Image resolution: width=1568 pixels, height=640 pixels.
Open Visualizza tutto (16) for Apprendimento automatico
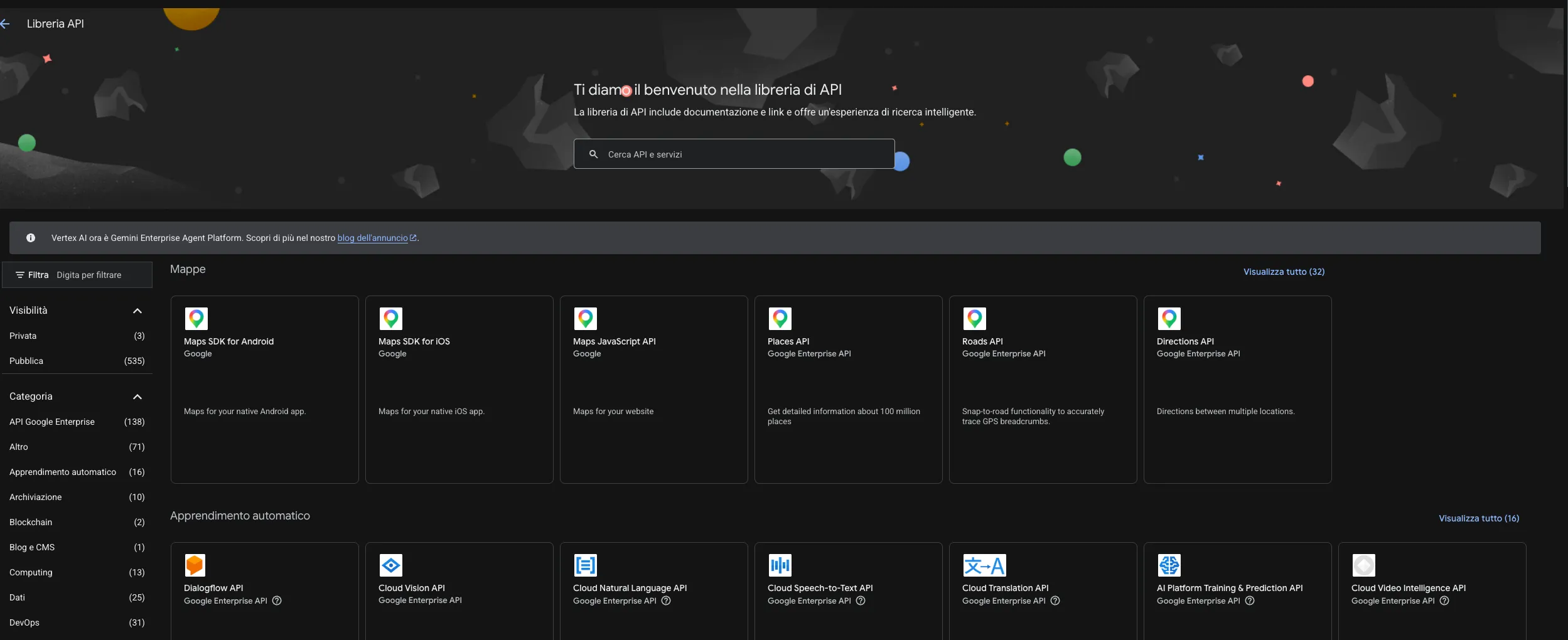pos(1479,518)
